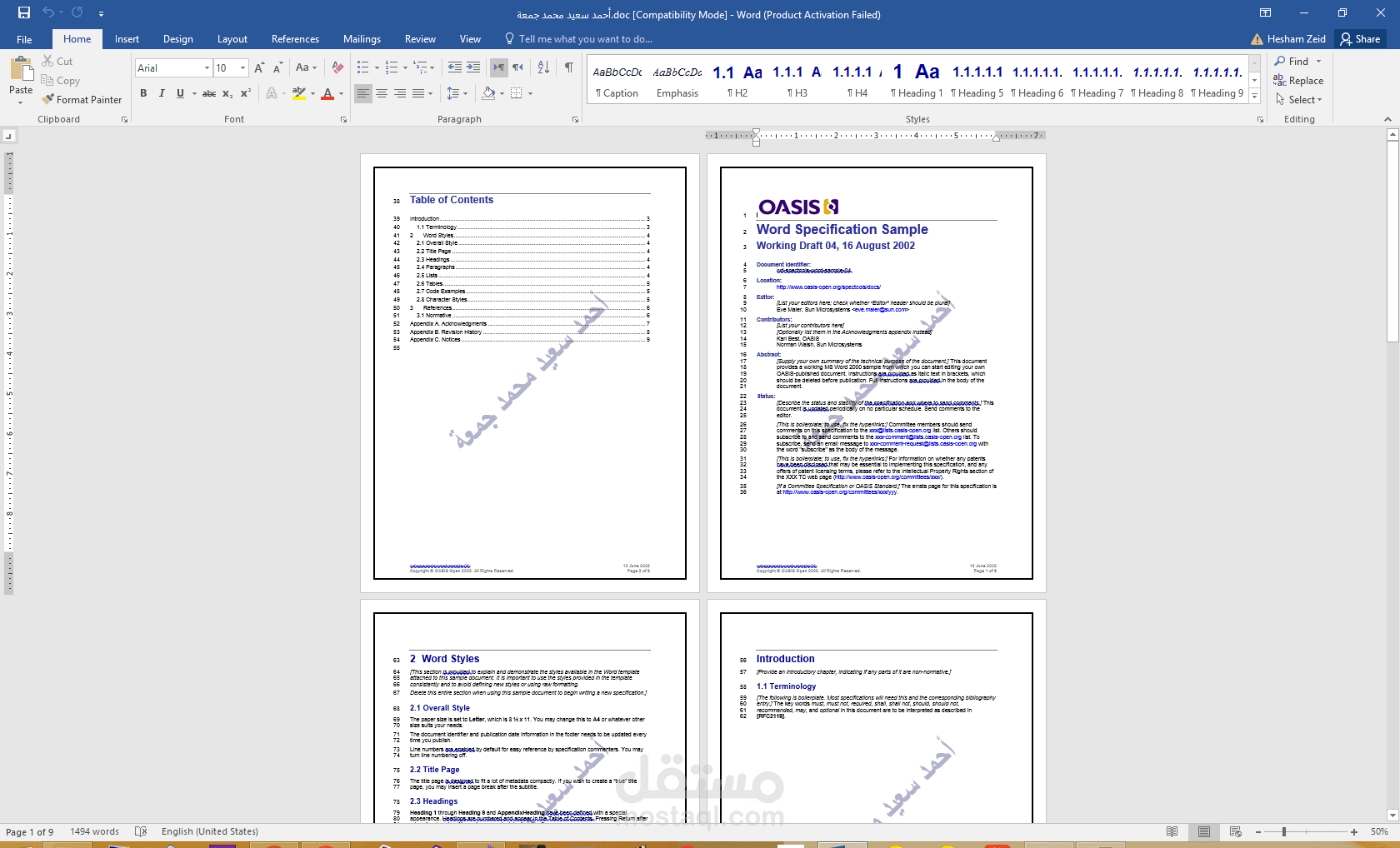Shrink font size with the Shrink Font icon
This screenshot has width=1400, height=848.
coord(277,67)
